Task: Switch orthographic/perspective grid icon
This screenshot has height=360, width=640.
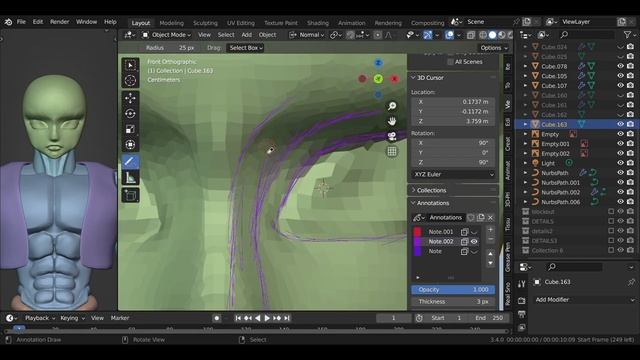Action: pos(392,151)
